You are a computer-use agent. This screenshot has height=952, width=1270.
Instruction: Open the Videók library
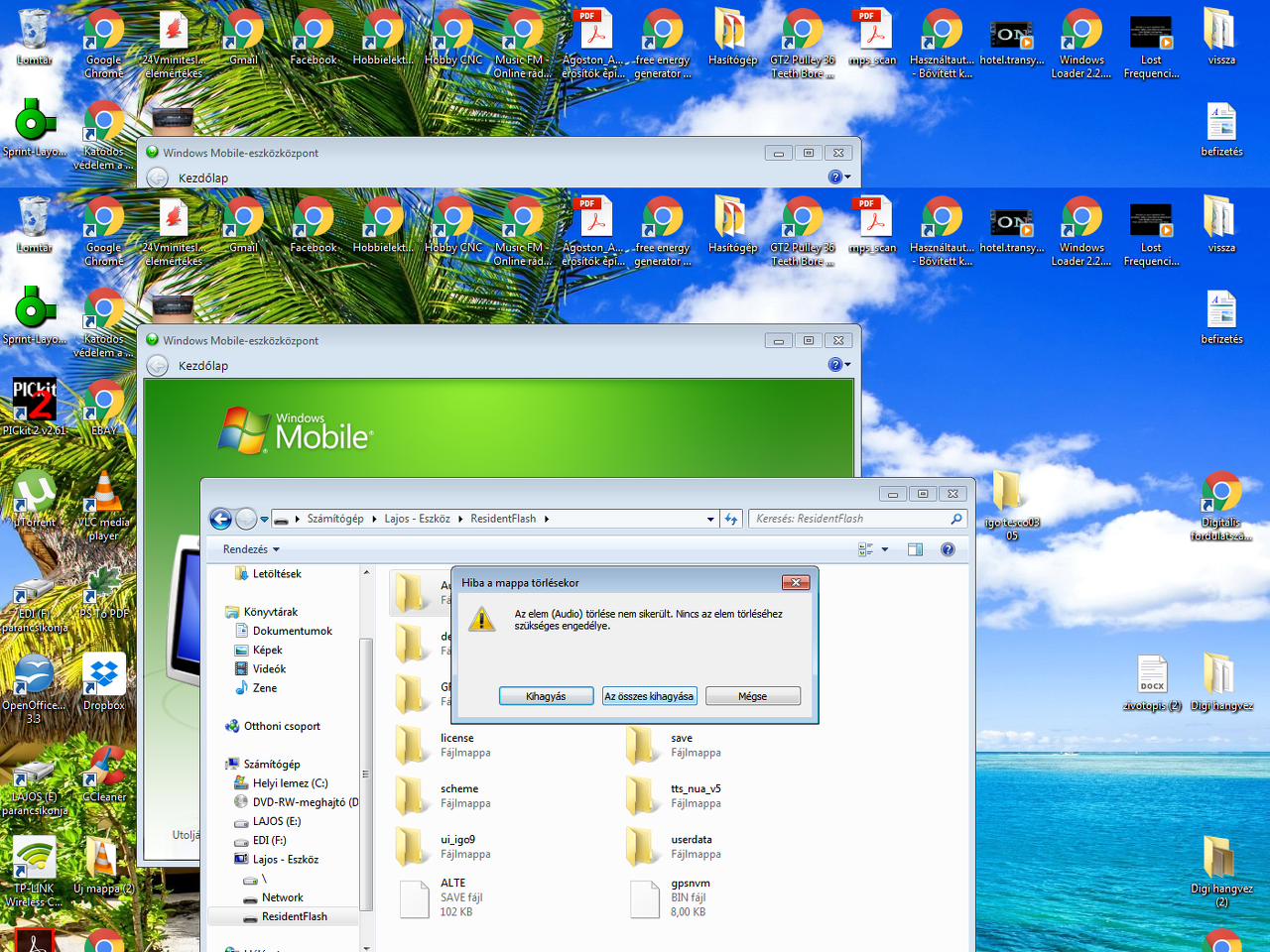(260, 668)
